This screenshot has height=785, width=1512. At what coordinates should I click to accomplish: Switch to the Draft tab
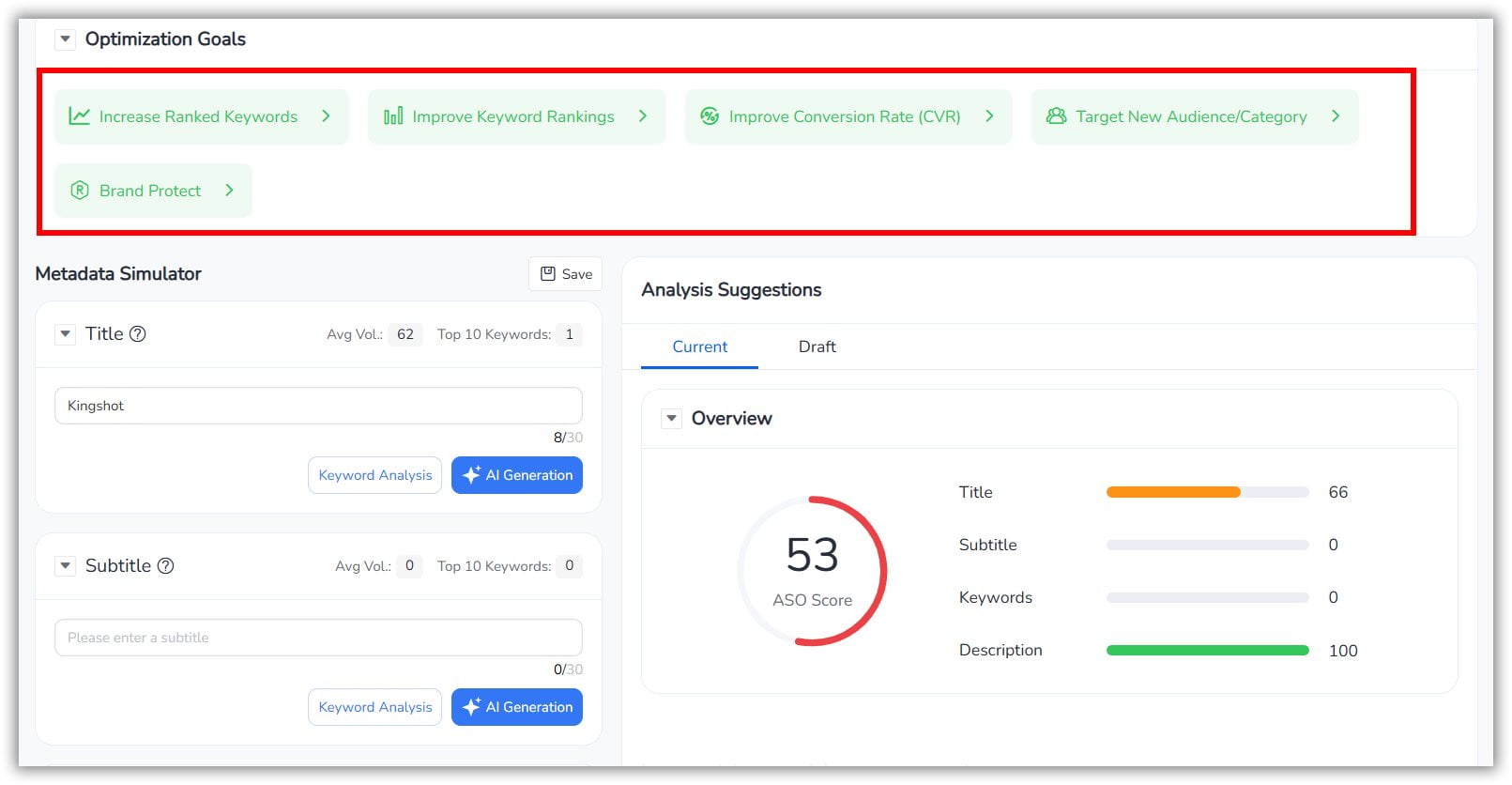click(817, 346)
